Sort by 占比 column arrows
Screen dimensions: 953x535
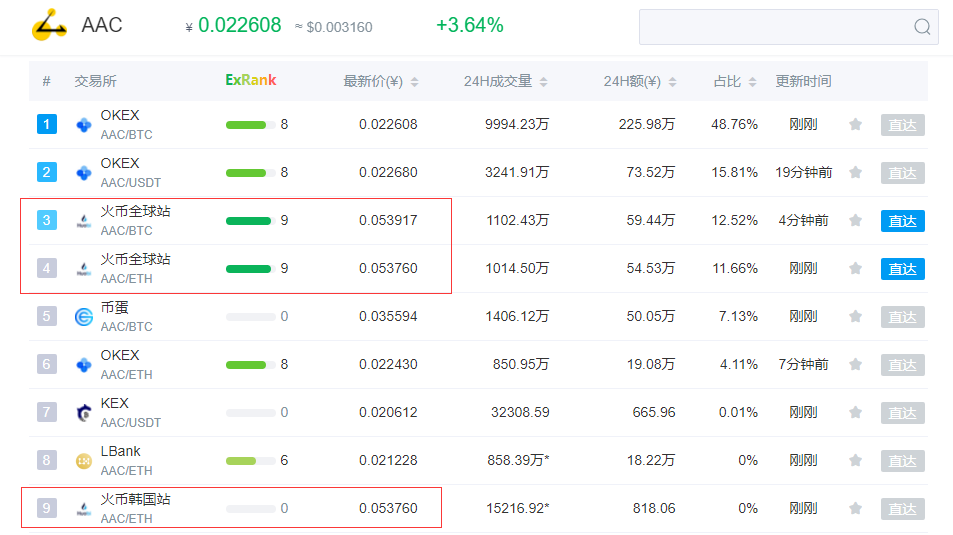752,82
